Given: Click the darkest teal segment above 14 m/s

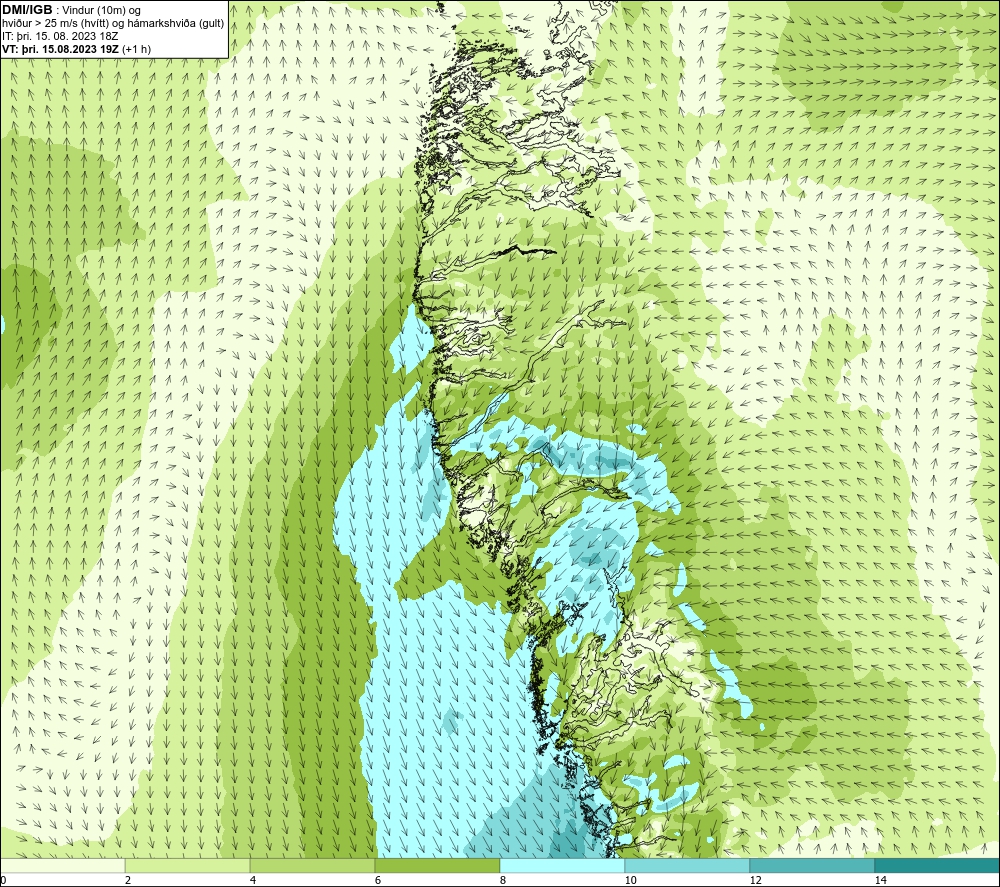Looking at the screenshot, I should point(937,866).
